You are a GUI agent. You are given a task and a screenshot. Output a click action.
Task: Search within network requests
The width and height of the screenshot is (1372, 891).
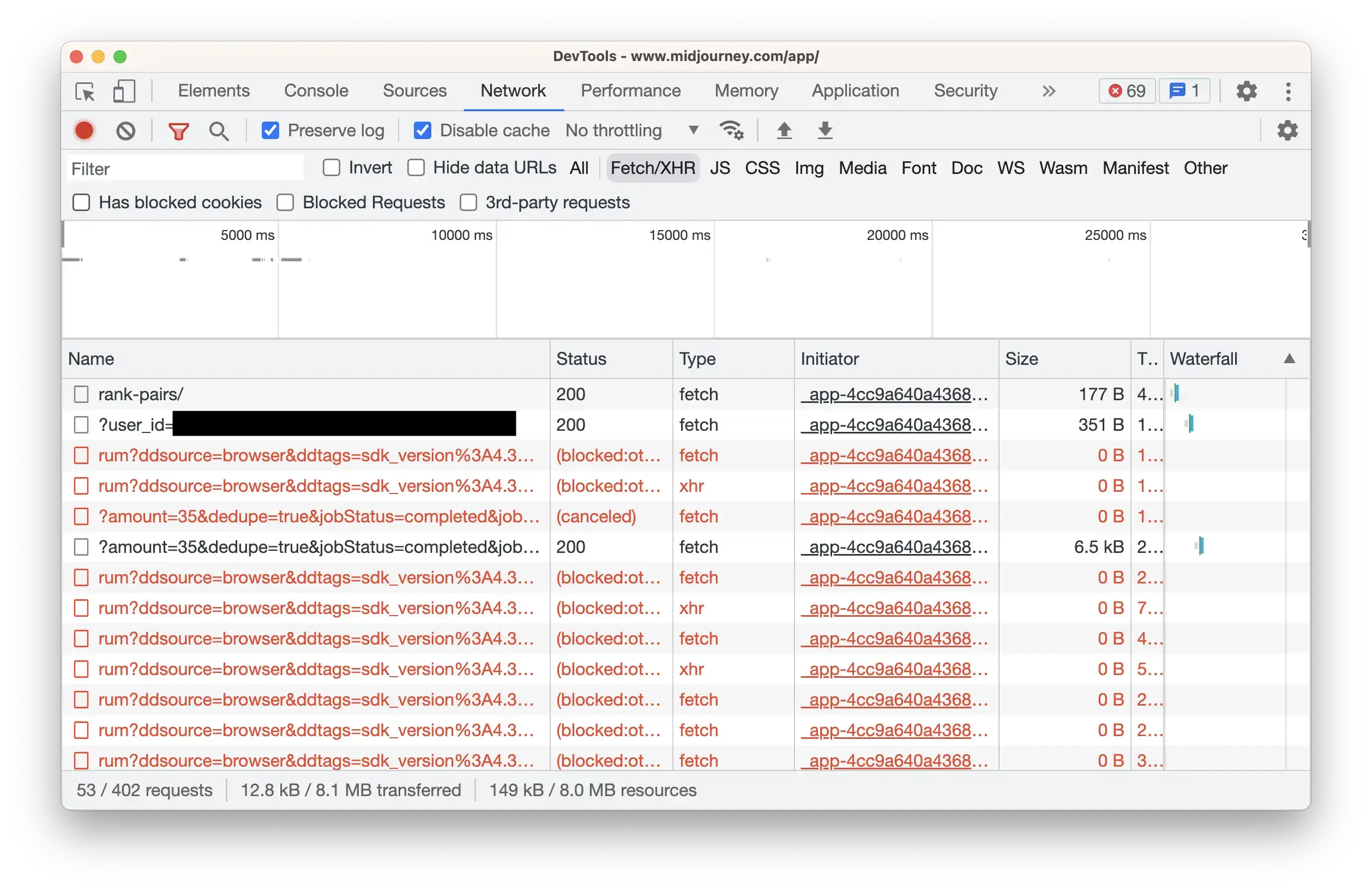tap(219, 130)
